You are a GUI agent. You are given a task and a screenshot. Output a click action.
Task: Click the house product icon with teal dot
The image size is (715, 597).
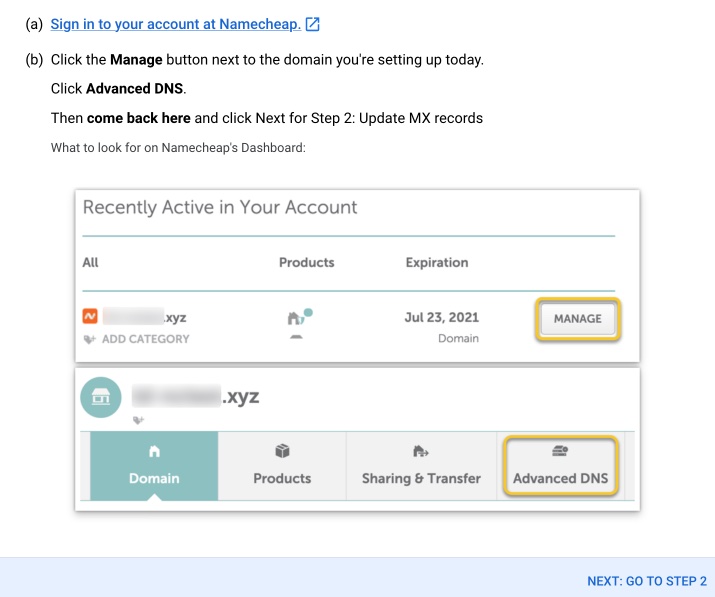300,316
